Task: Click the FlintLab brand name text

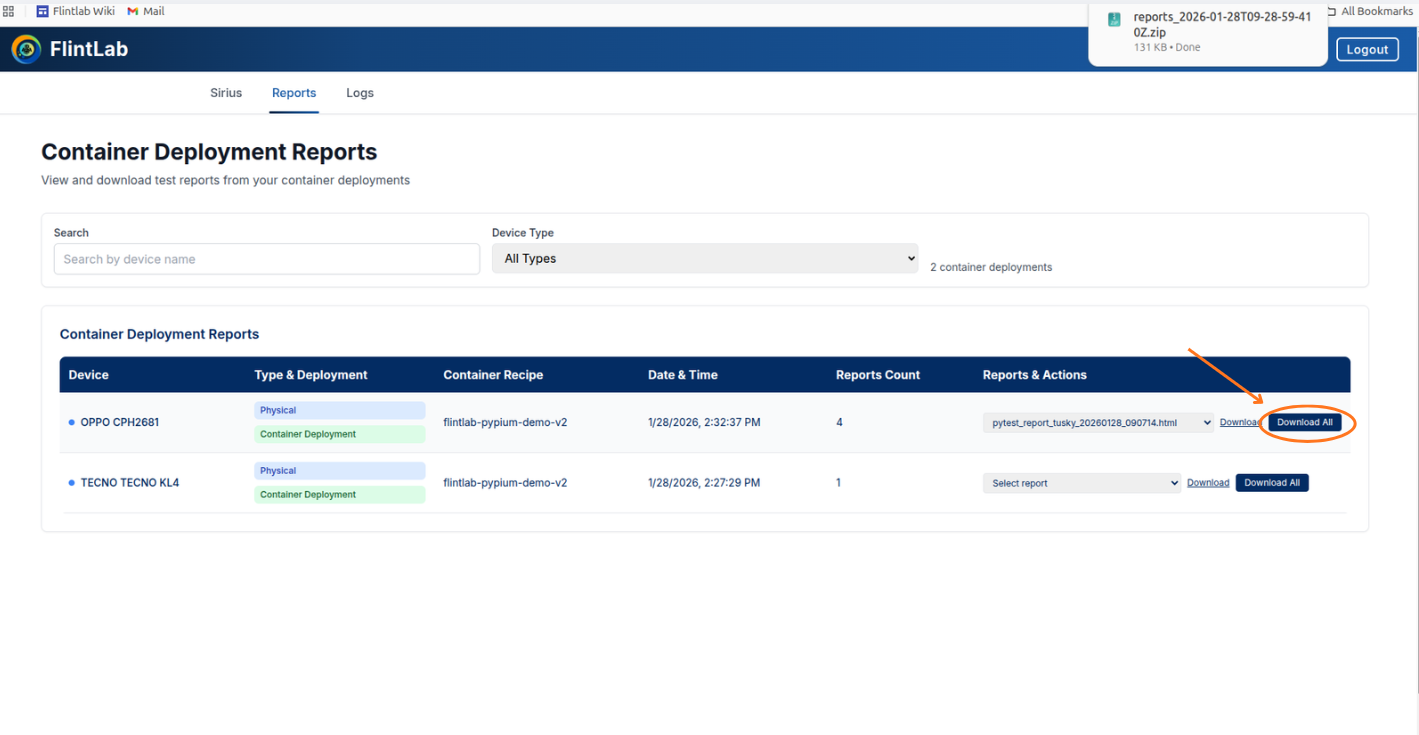Action: [x=89, y=49]
